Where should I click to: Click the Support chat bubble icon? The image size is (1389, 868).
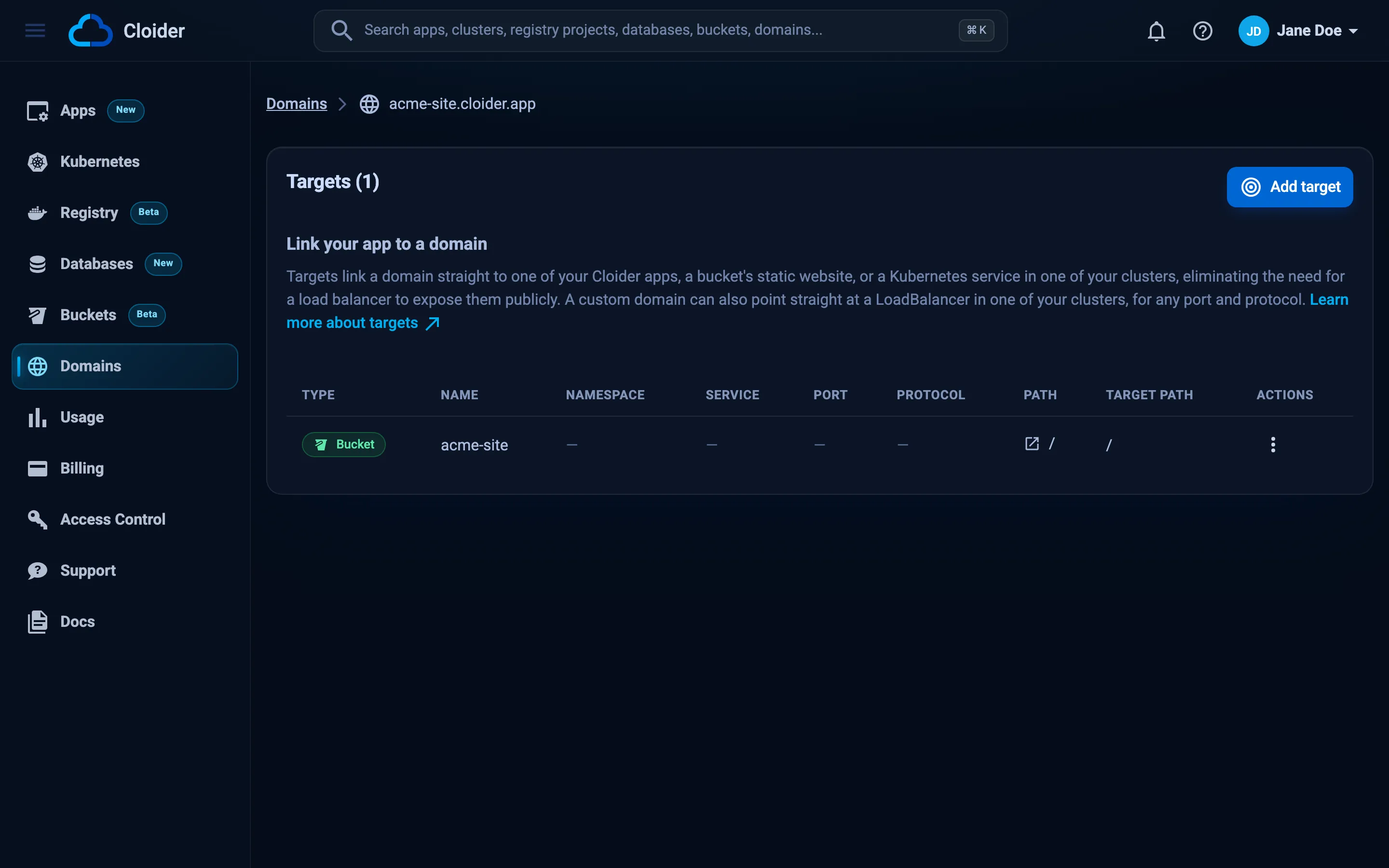click(x=38, y=570)
